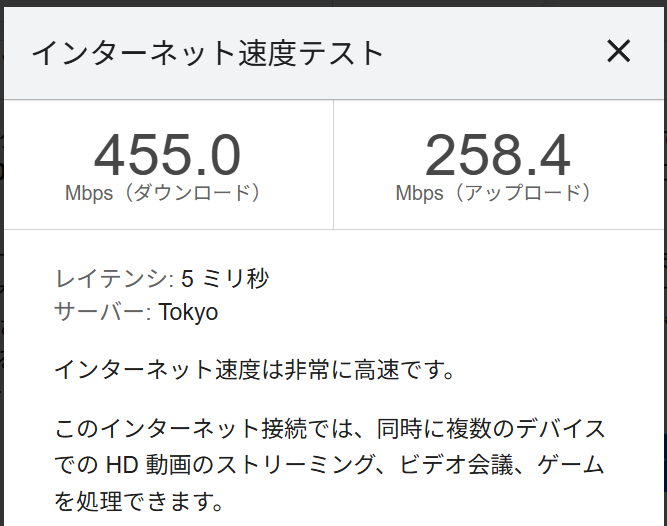Click the divider between download and upload
This screenshot has width=667, height=526.
tap(333, 164)
